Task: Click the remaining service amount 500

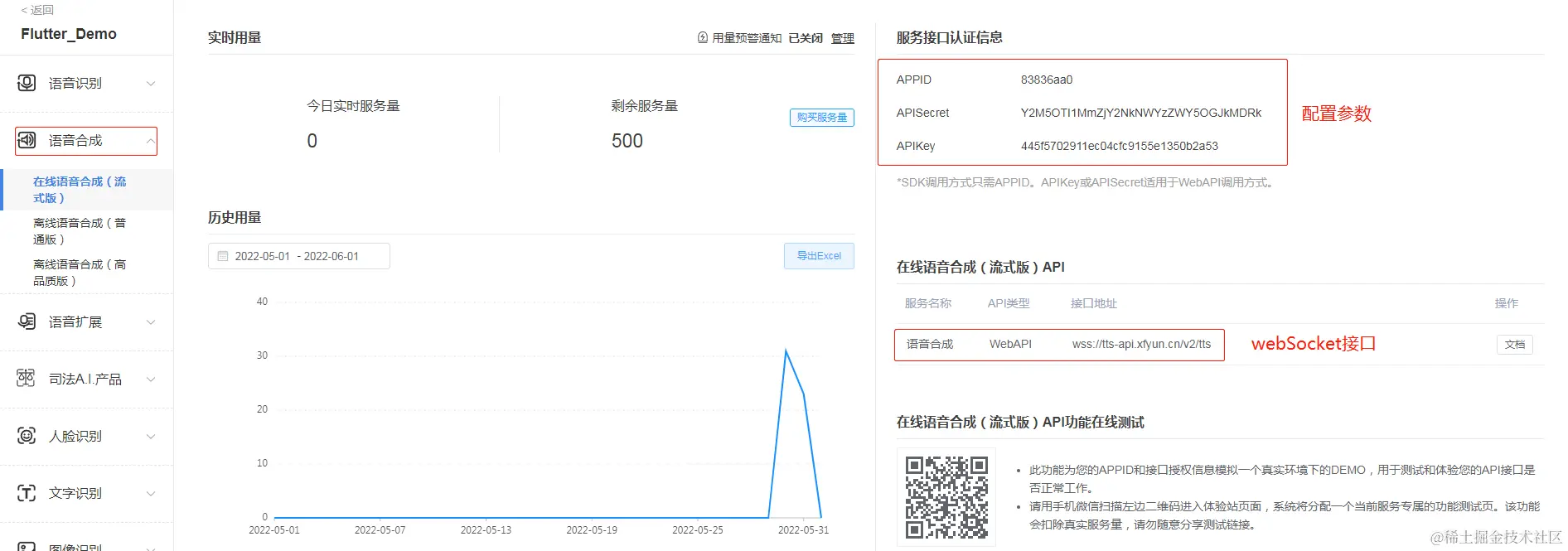Action: (627, 141)
